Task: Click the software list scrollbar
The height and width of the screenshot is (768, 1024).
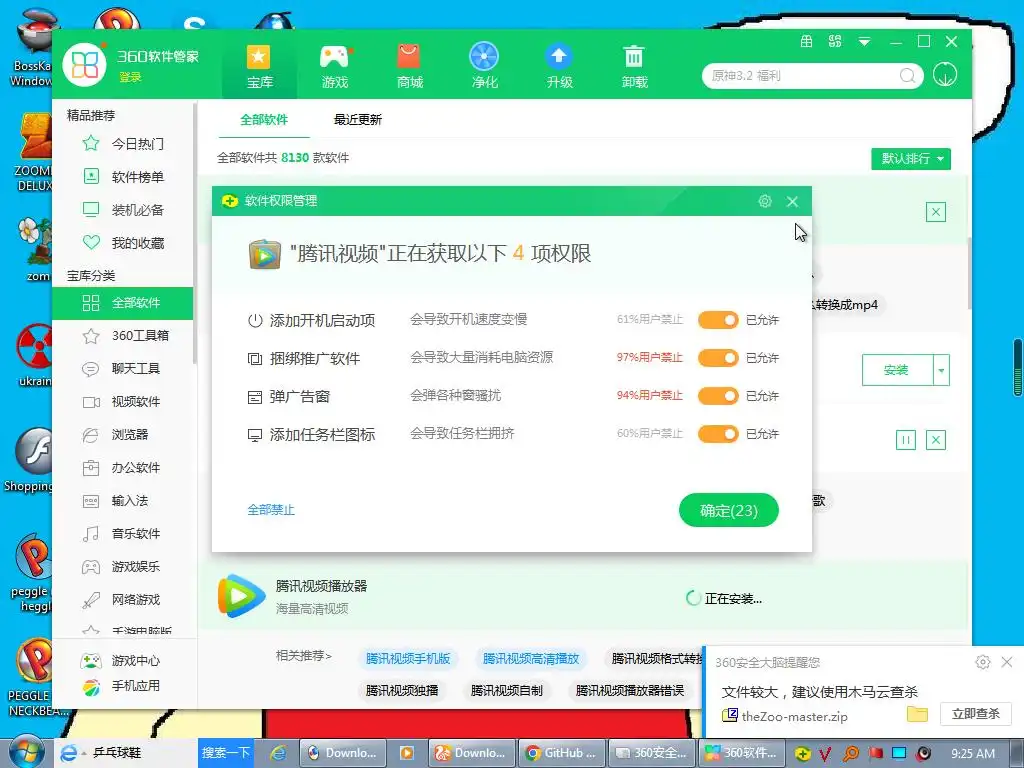Action: (x=970, y=273)
